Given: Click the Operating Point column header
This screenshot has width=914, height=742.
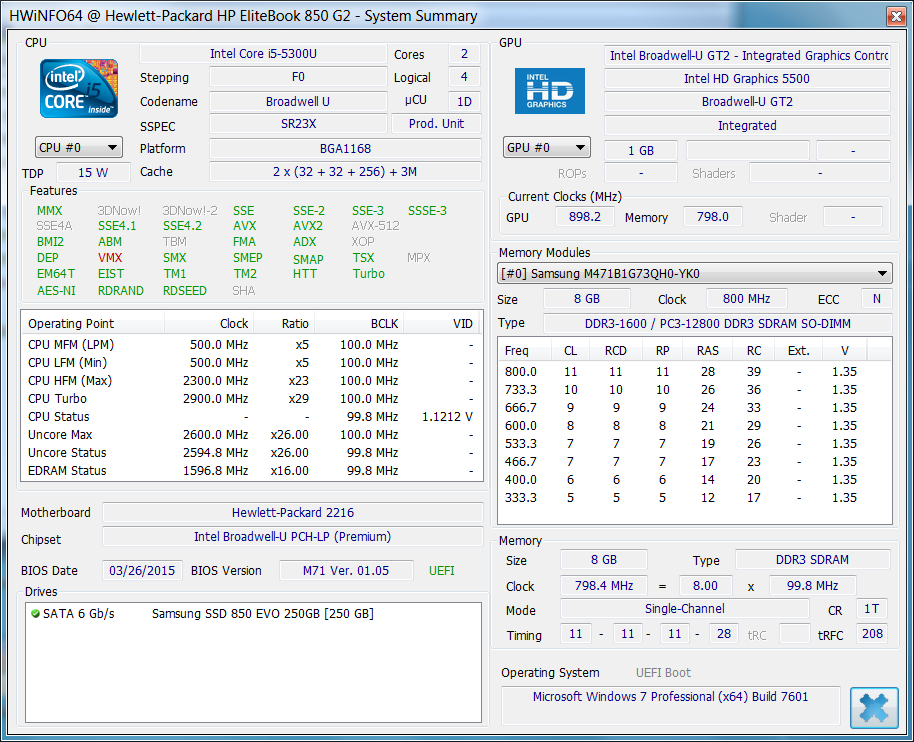Looking at the screenshot, I should pyautogui.click(x=93, y=323).
